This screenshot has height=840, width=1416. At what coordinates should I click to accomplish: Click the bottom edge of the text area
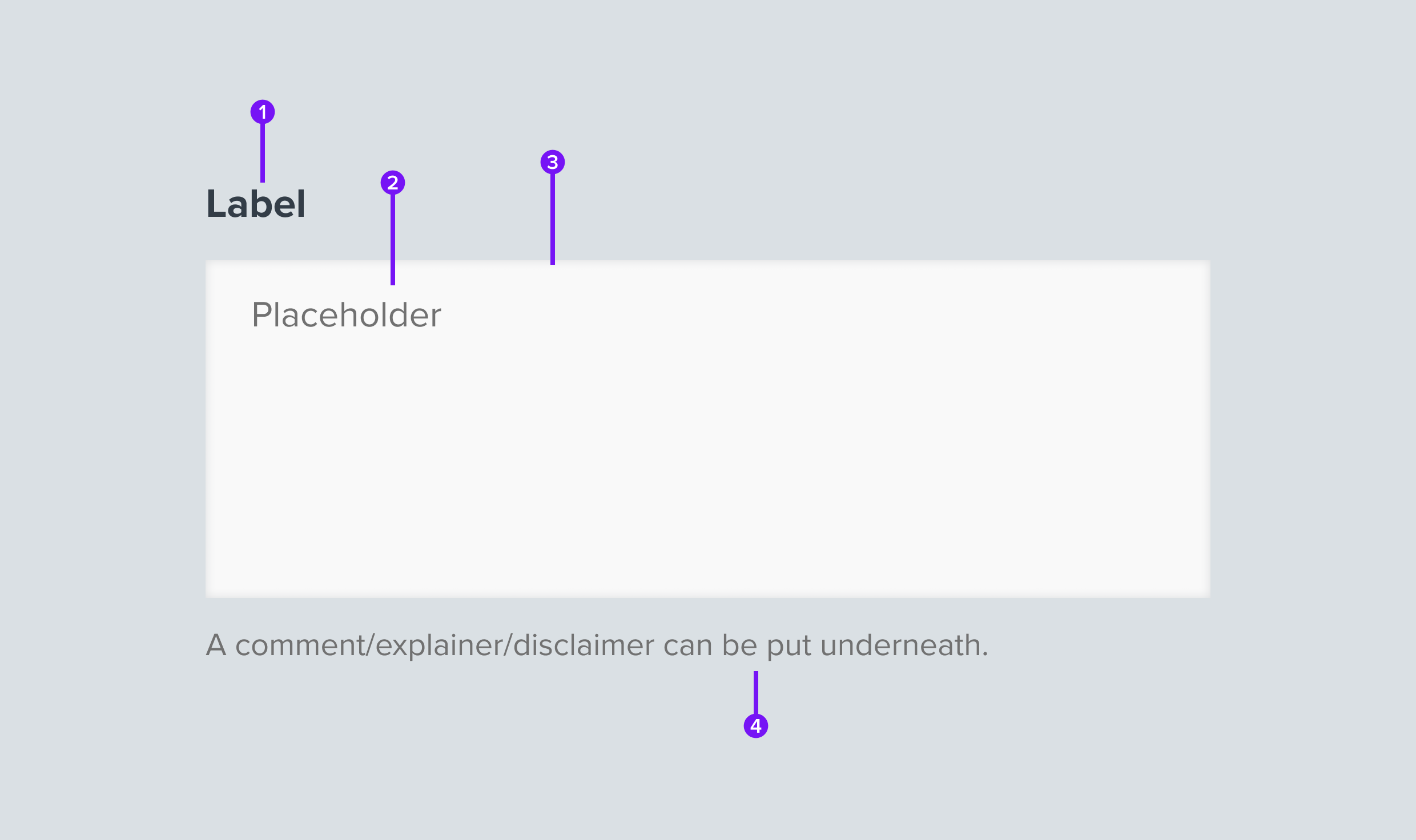tap(708, 596)
